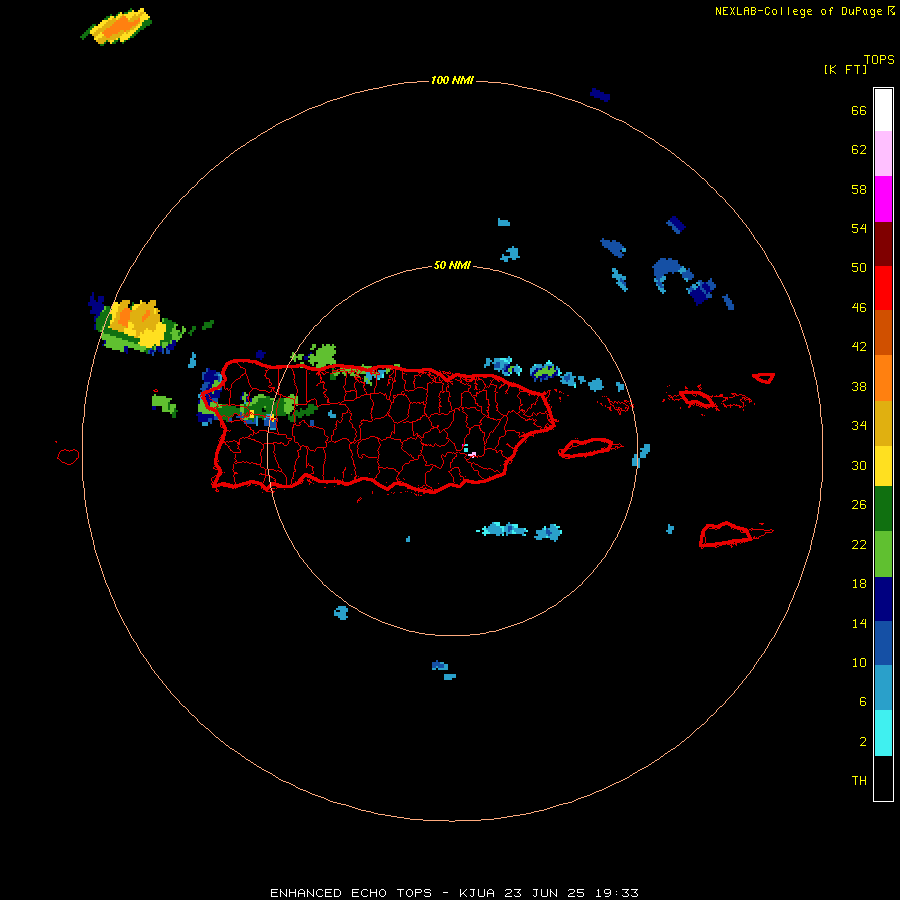Click the legend value 26
The width and height of the screenshot is (900, 900).
click(859, 505)
